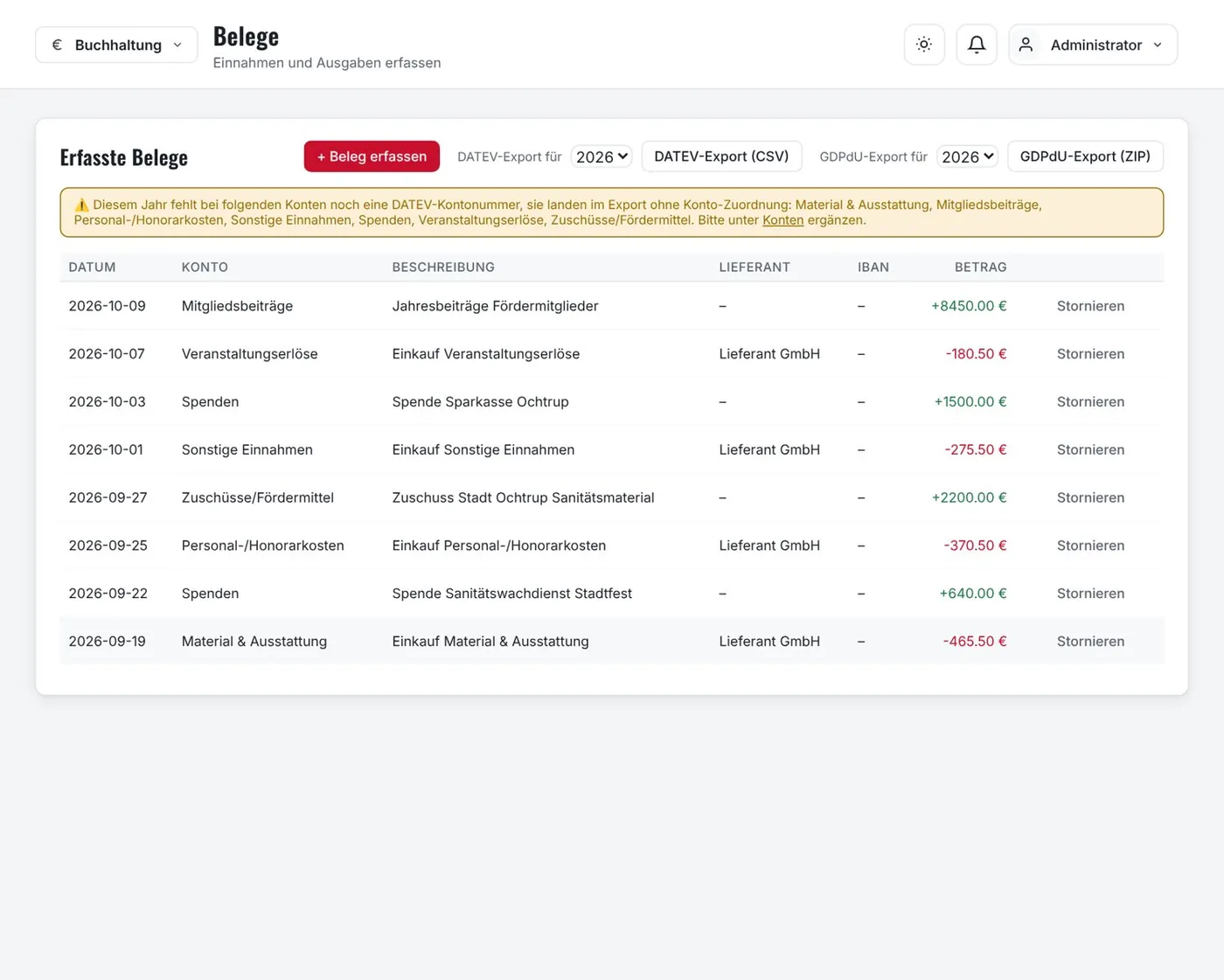1224x980 pixels.
Task: Click the BESCHREIBUNG column header
Action: click(443, 268)
